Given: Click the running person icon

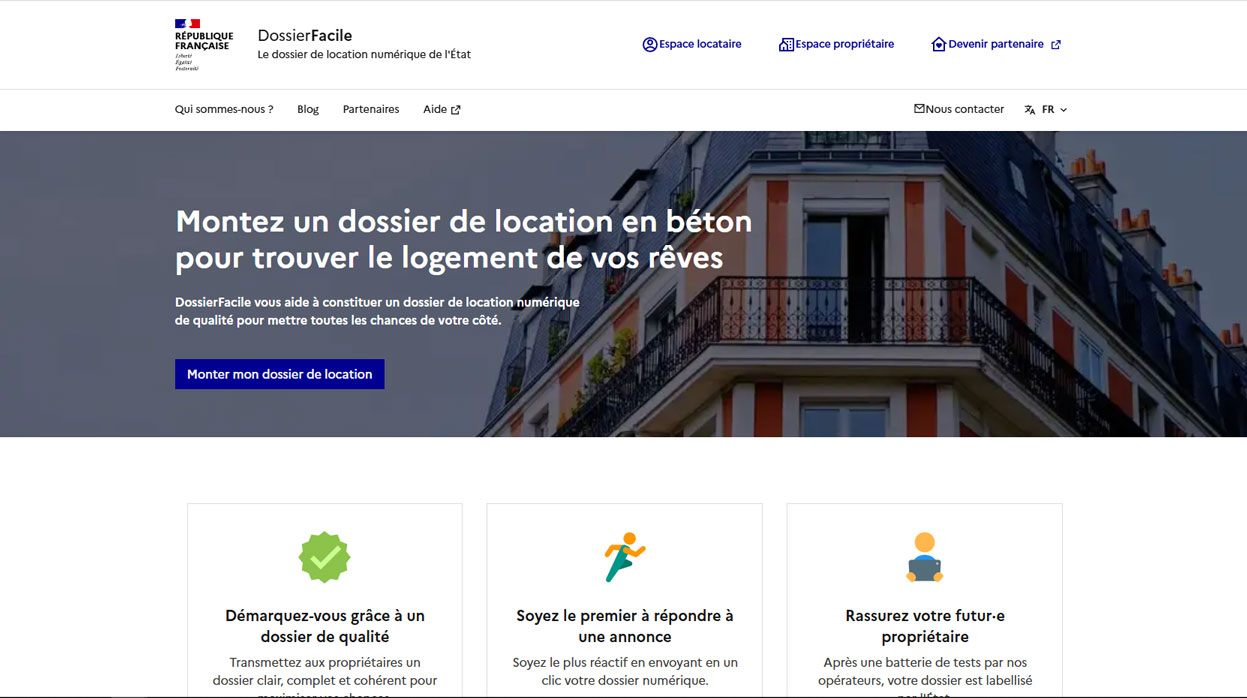Looking at the screenshot, I should (x=624, y=557).
